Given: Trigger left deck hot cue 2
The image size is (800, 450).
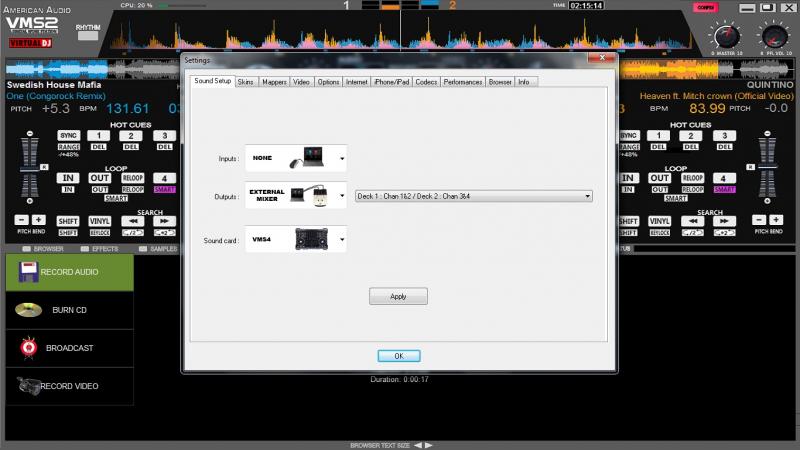Looking at the screenshot, I should pos(131,135).
